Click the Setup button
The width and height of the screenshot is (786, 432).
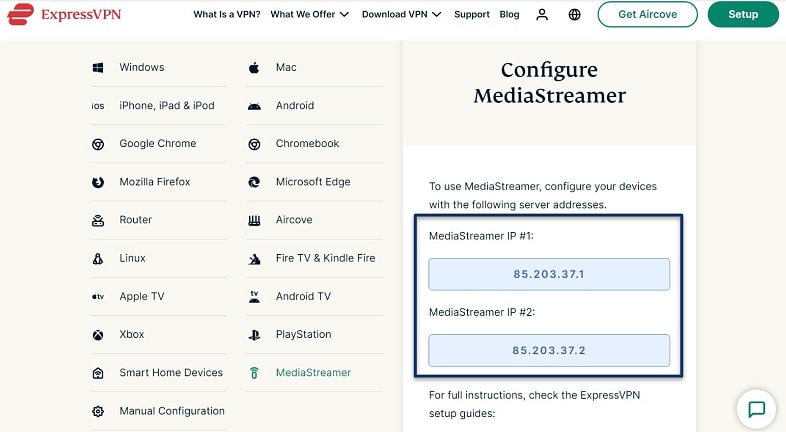pyautogui.click(x=743, y=15)
